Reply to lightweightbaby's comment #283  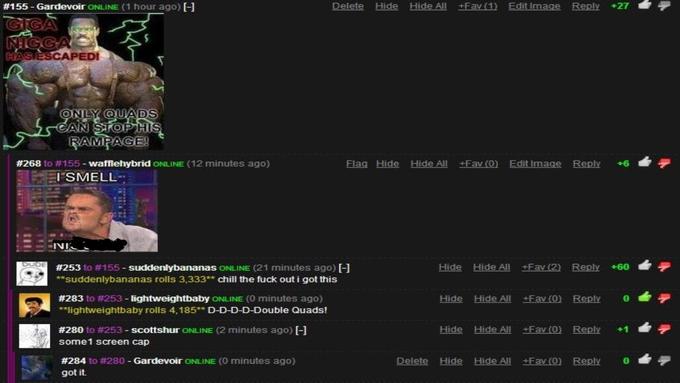point(586,298)
